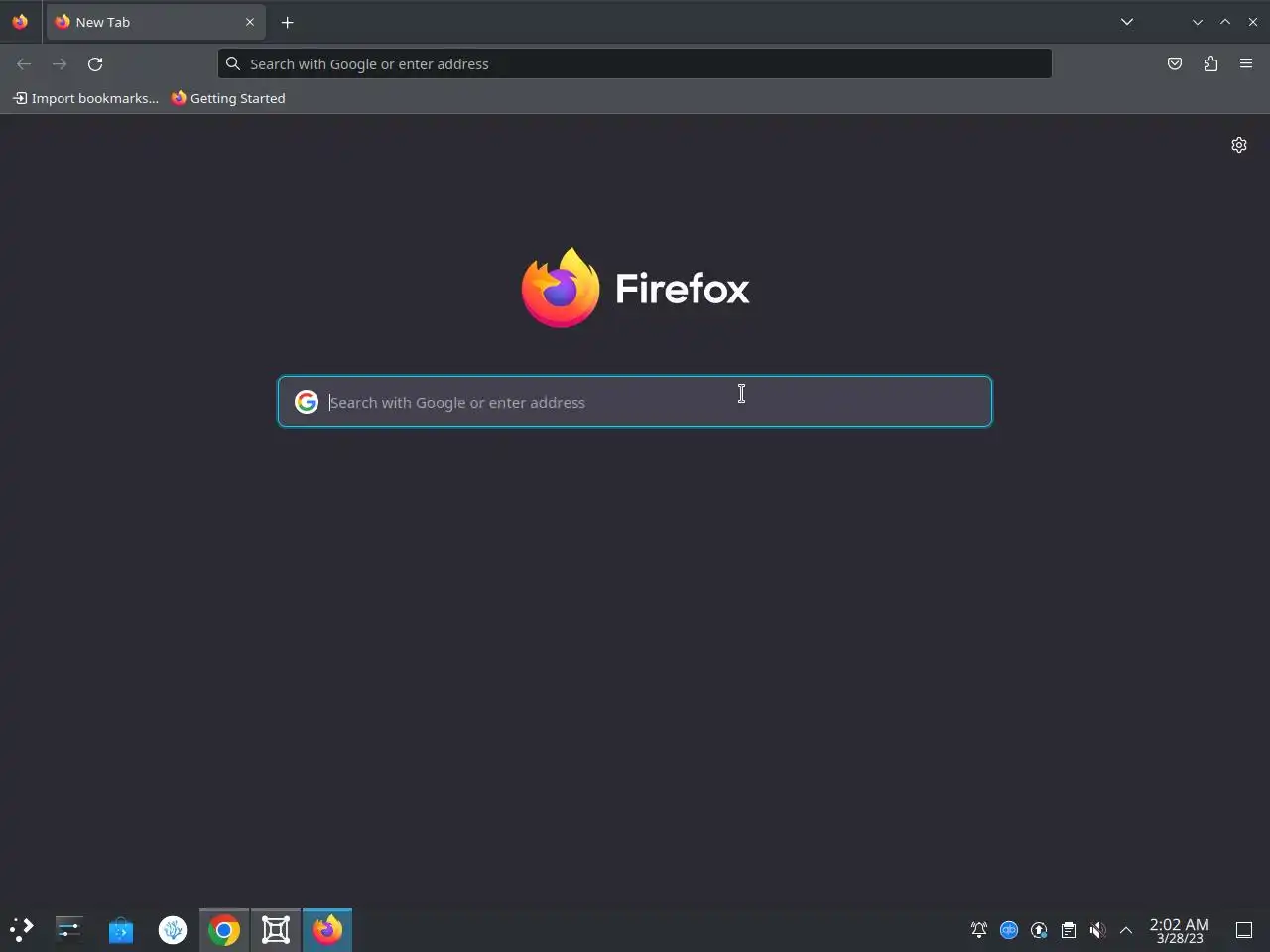Go forward with the forward arrow

(x=60, y=63)
